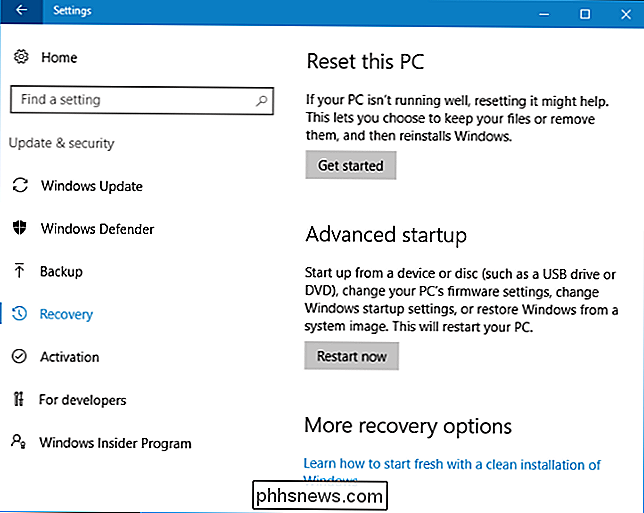Close the Settings window
Viewport: 644px width, 513px height.
click(626, 14)
